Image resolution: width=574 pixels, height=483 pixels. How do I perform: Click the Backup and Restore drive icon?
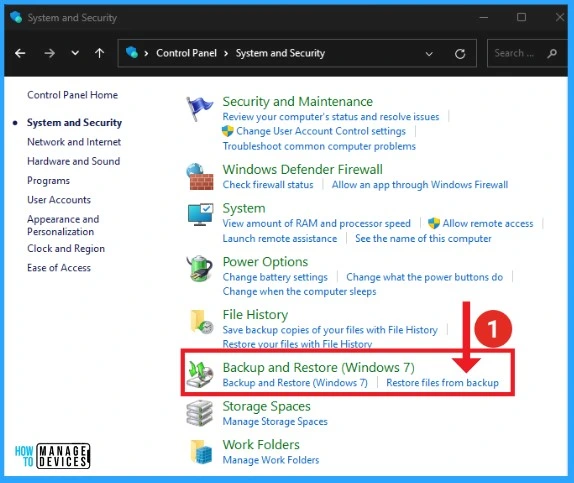(200, 374)
